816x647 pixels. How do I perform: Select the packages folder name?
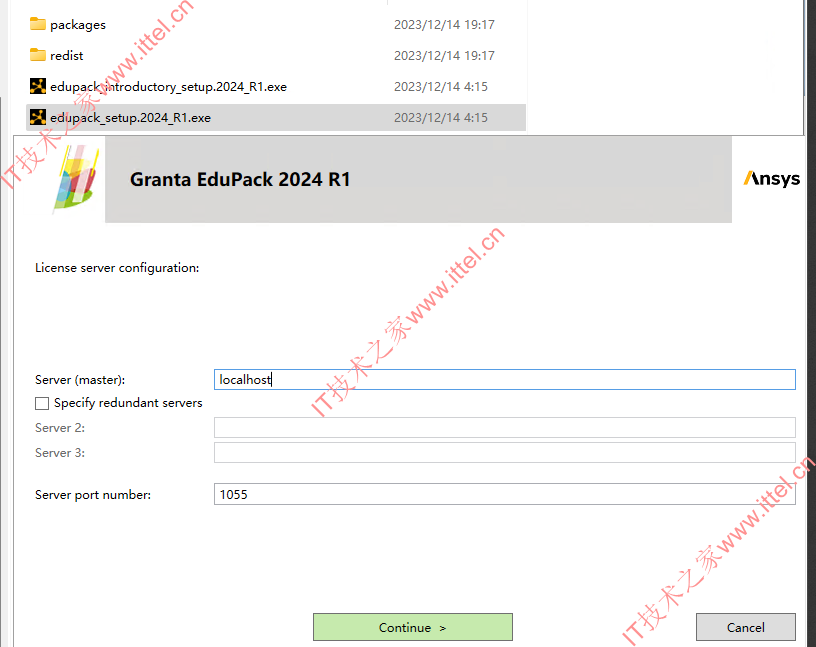tap(78, 24)
